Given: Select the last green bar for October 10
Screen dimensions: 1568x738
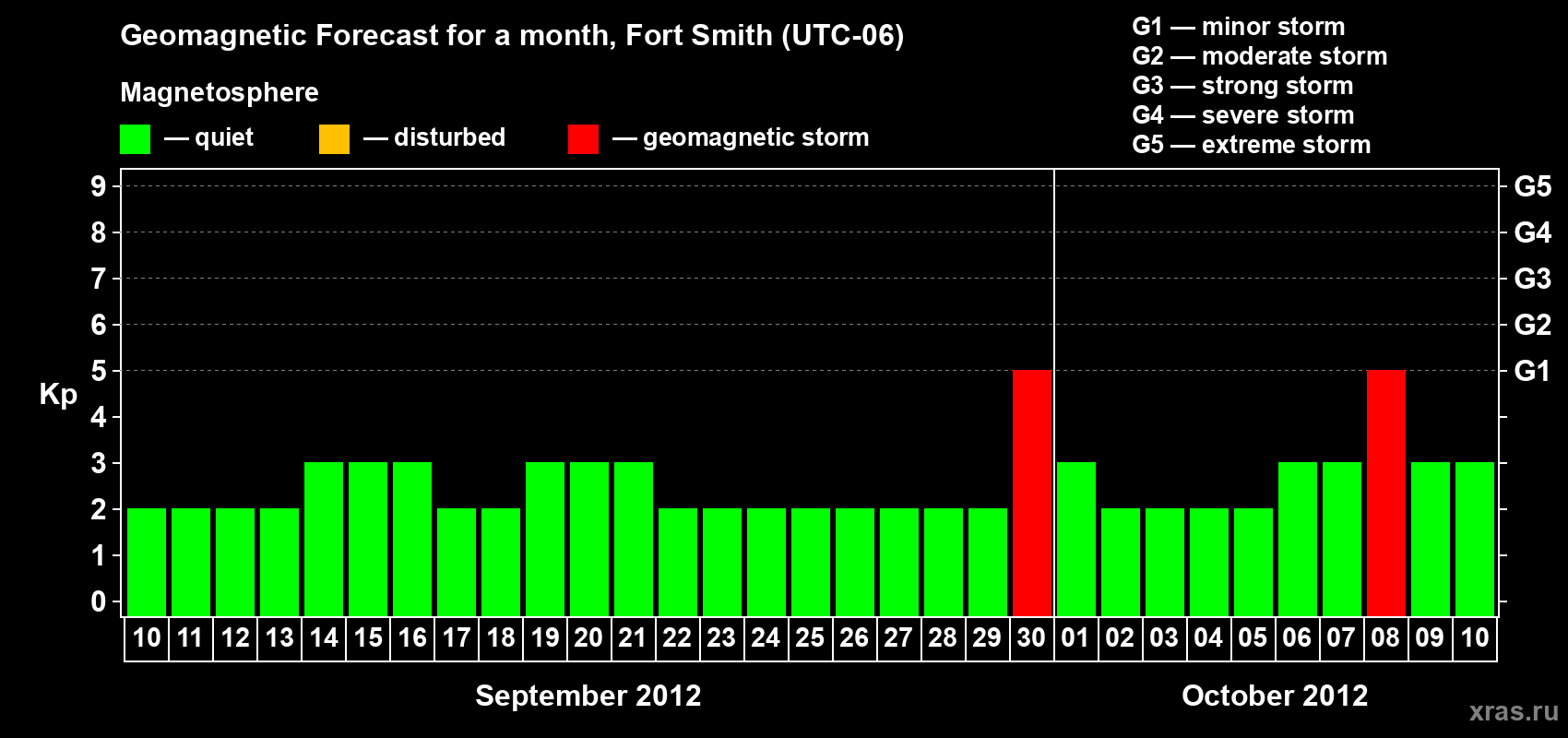Looking at the screenshot, I should pyautogui.click(x=1475, y=539).
